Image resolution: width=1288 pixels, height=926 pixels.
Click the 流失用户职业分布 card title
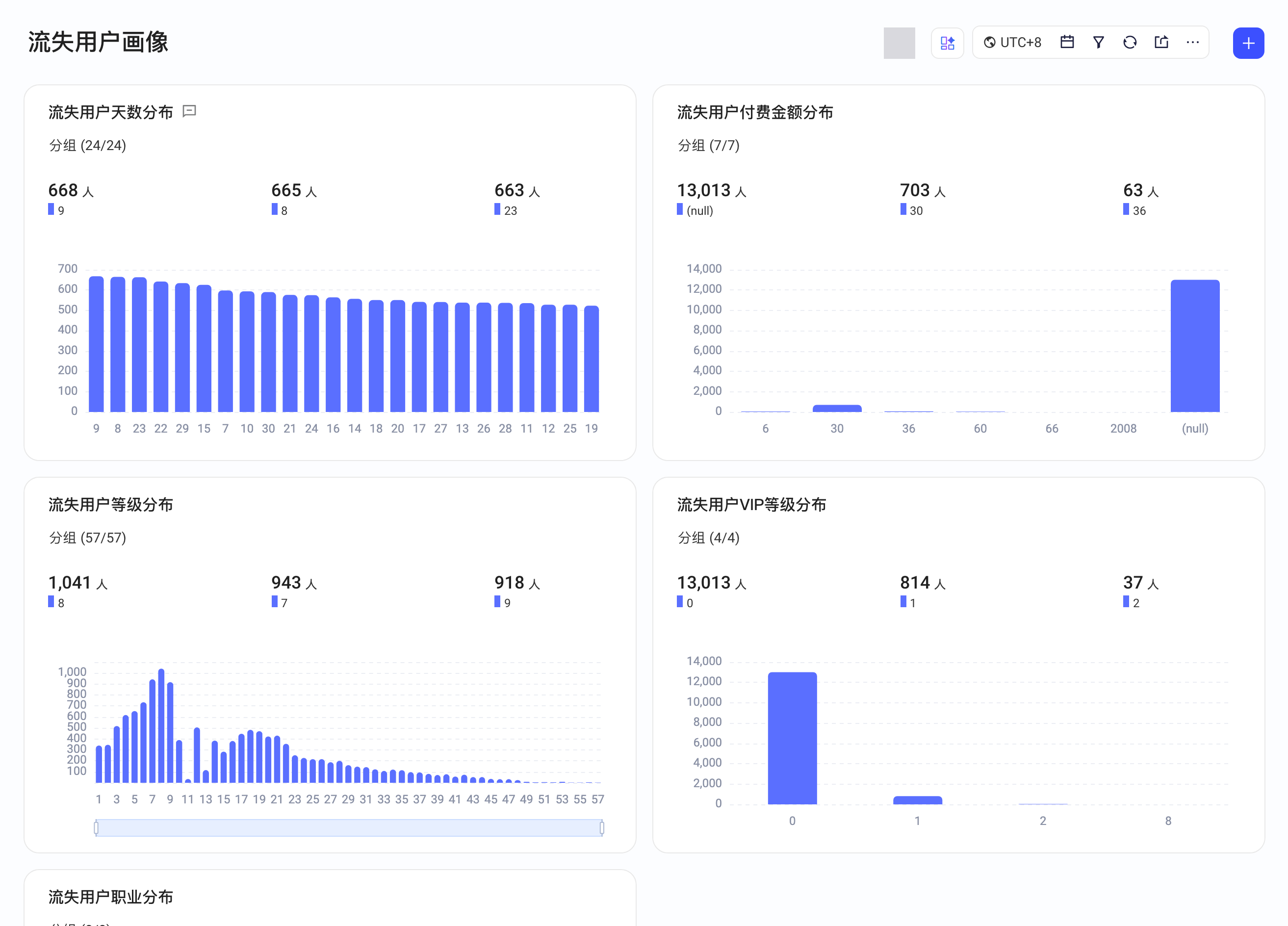pos(111,897)
